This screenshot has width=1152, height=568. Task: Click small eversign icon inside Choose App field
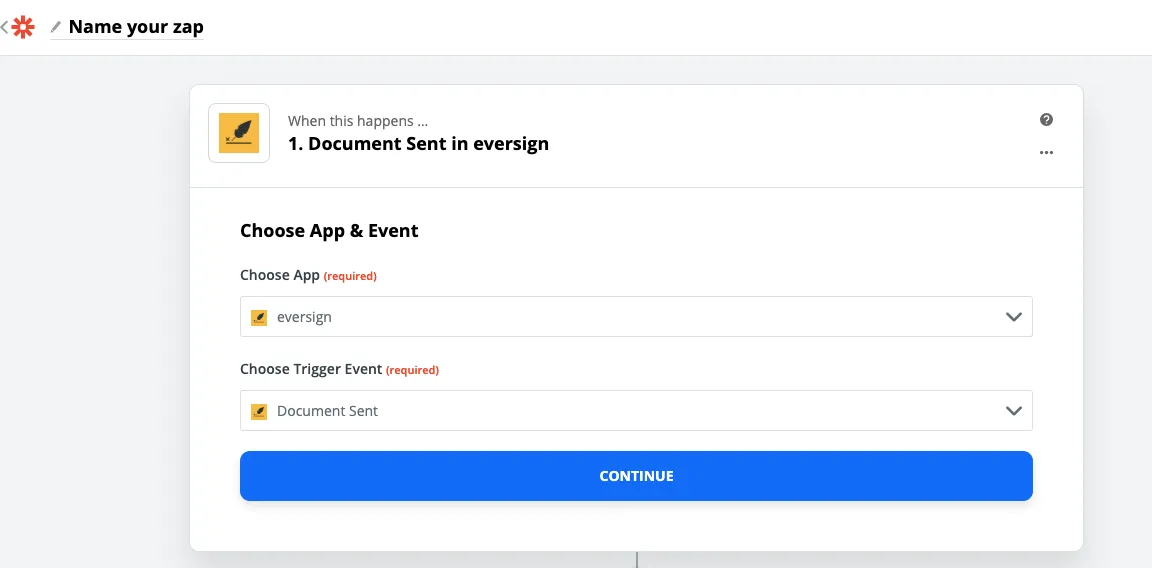tap(259, 317)
